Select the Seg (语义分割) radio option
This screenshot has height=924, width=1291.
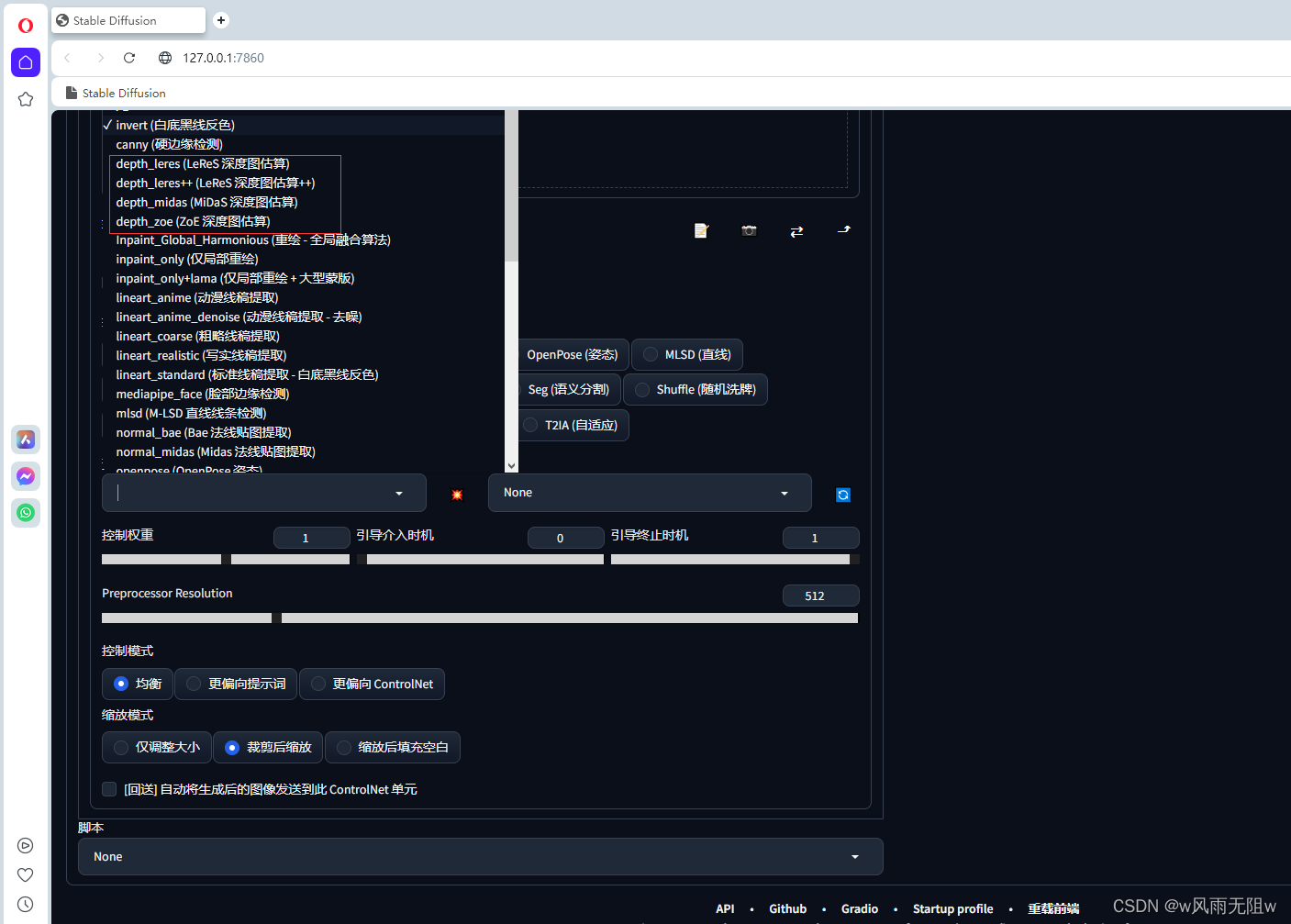569,390
